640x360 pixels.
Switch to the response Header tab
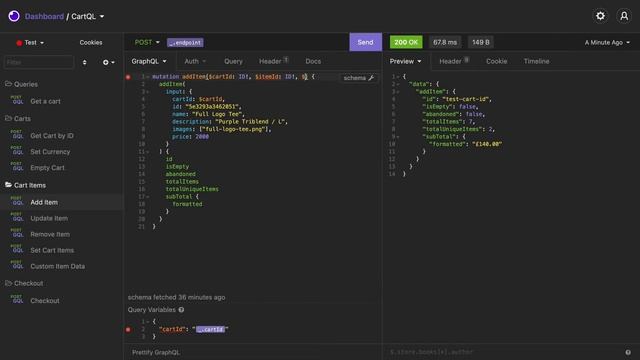pos(453,61)
